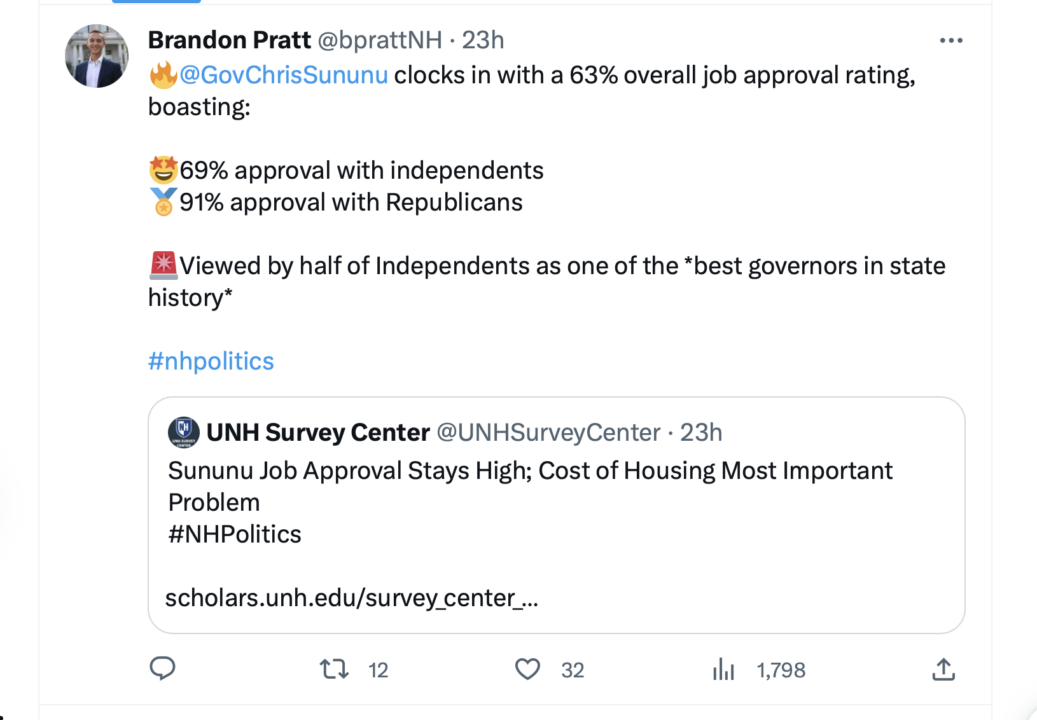Follow the #nhpolitics hashtag link
The height and width of the screenshot is (720, 1037).
pyautogui.click(x=211, y=361)
